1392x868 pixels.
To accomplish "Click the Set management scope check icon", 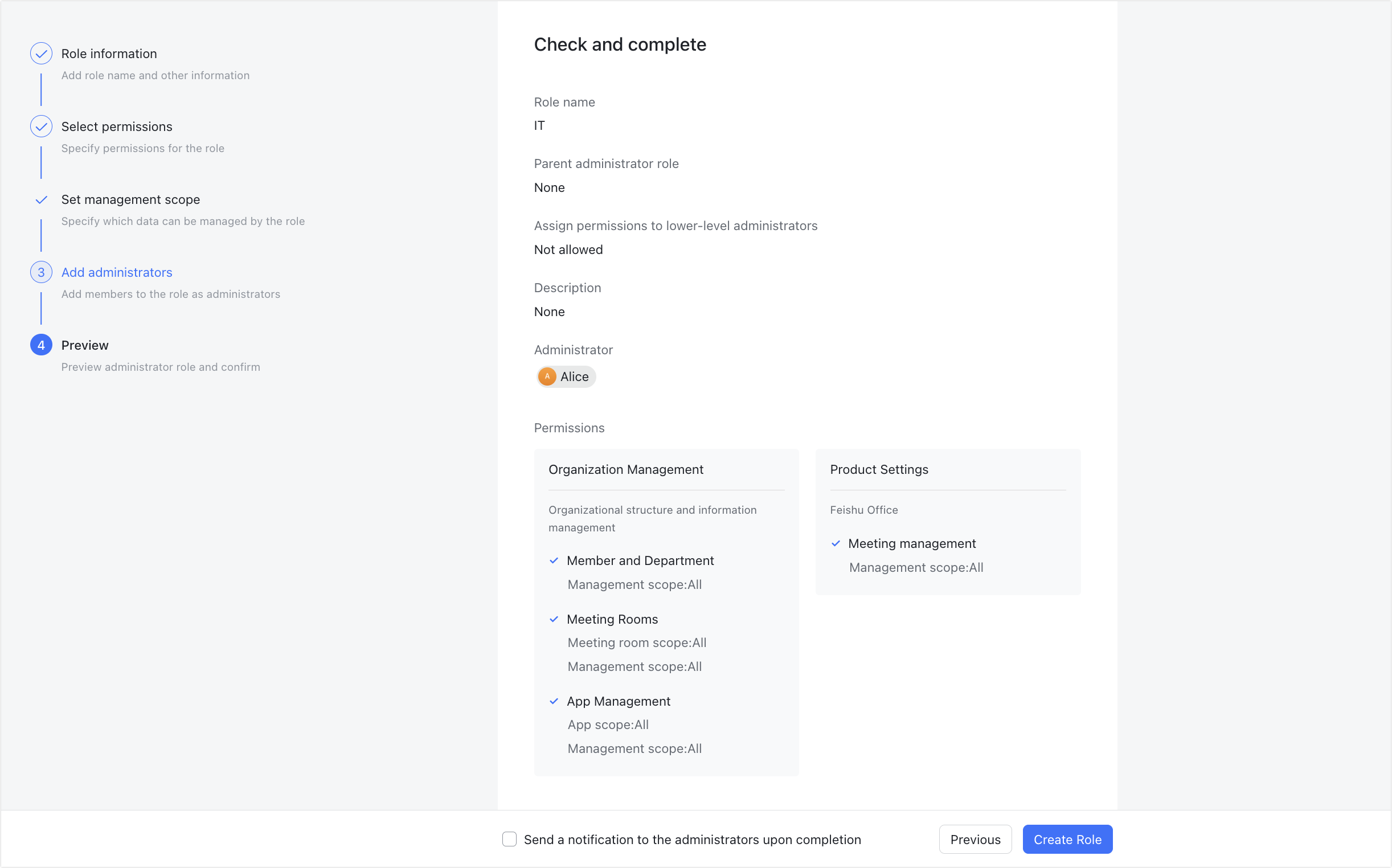I will (41, 199).
